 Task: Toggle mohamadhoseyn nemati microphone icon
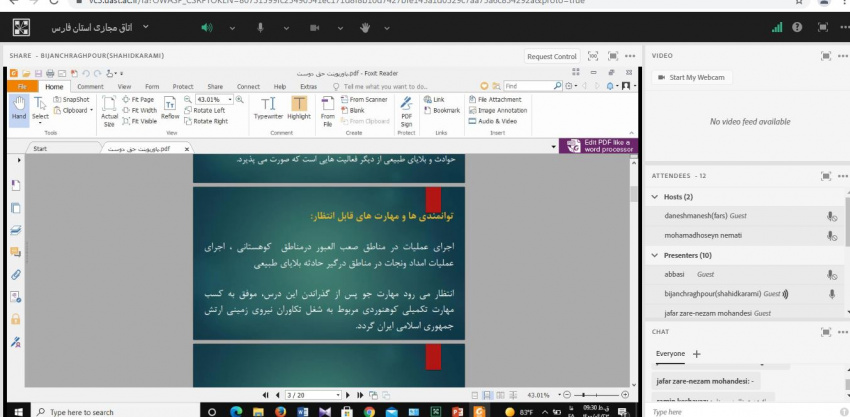[x=832, y=236]
